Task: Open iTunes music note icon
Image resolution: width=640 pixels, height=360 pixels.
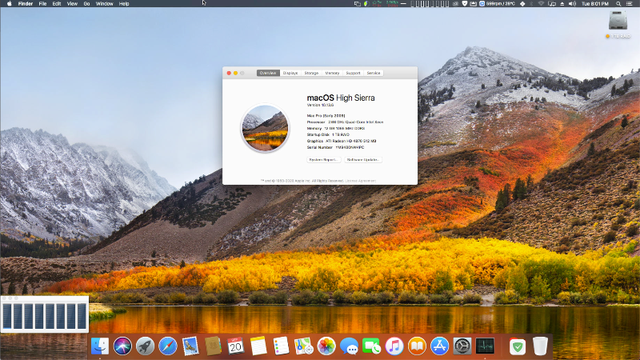Action: point(394,346)
